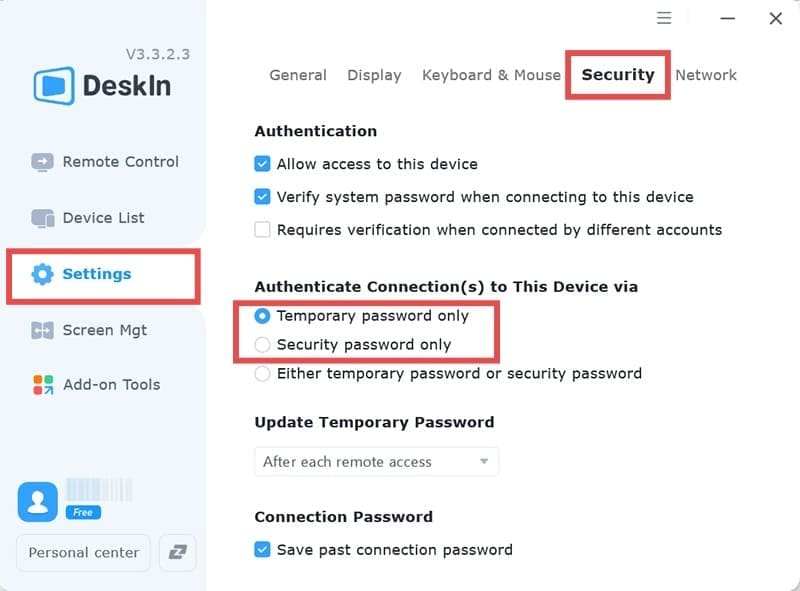Click the Settings gear icon
This screenshot has height=591, width=800.
pos(42,274)
